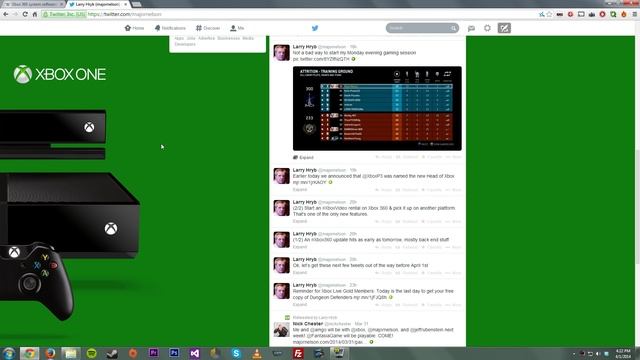Open Visual Studio from the taskbar
The width and height of the screenshot is (640, 360).
point(195,353)
